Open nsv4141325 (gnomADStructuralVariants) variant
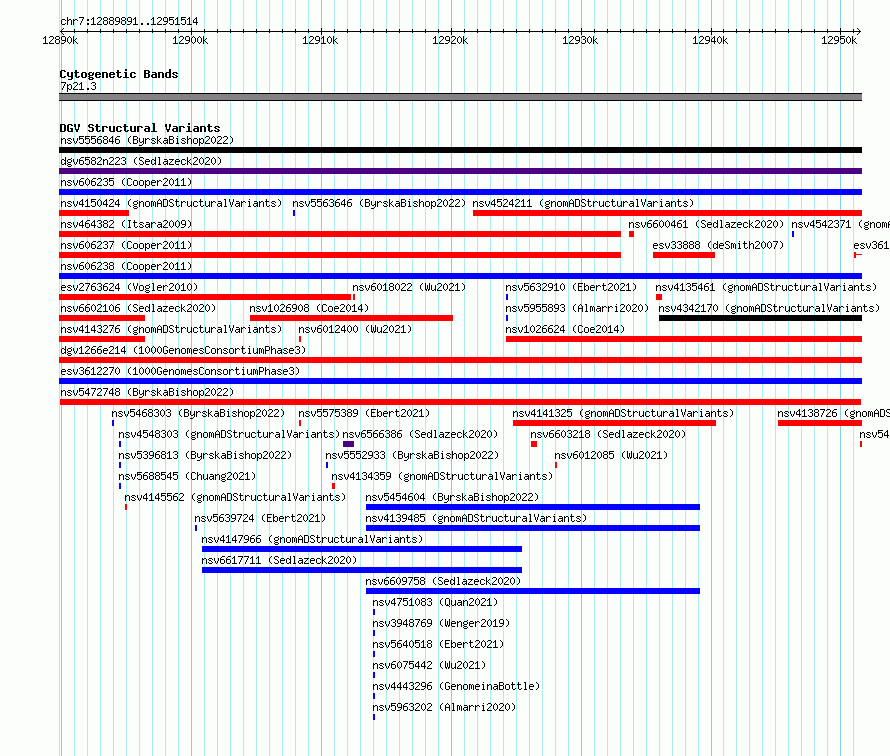The width and height of the screenshot is (890, 756). (x=623, y=413)
